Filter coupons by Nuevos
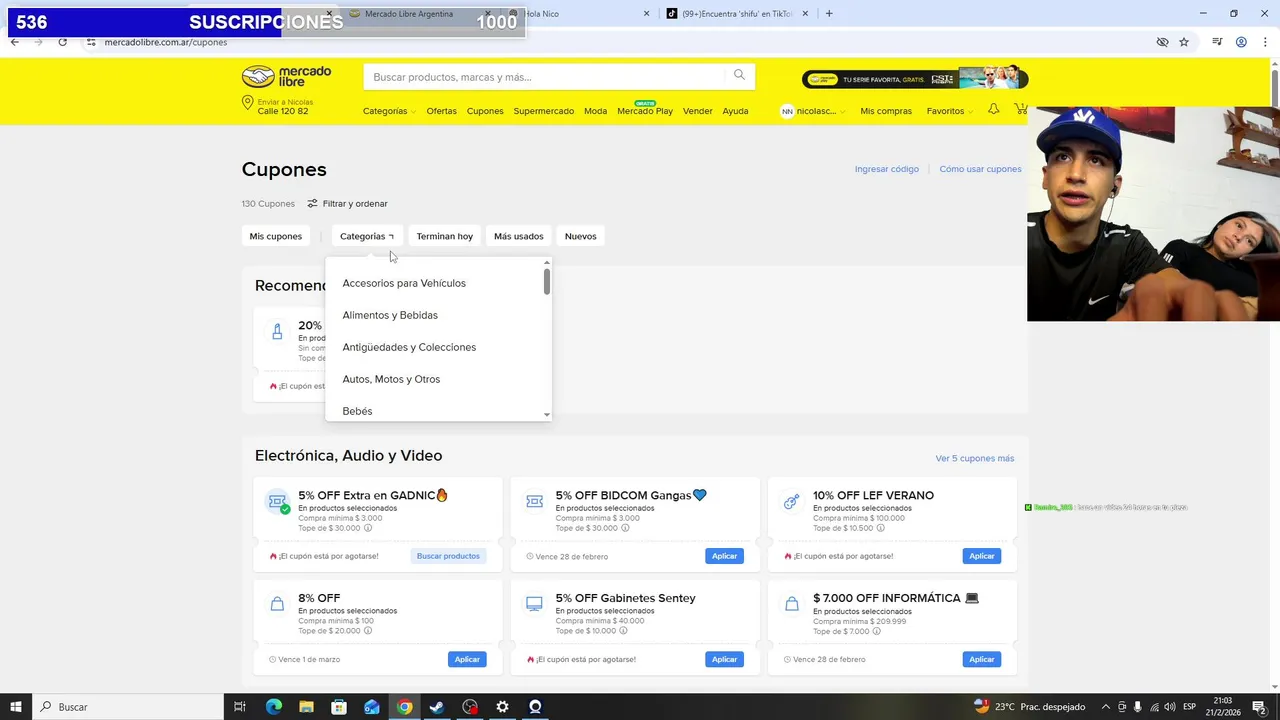This screenshot has height=720, width=1280. [x=581, y=236]
